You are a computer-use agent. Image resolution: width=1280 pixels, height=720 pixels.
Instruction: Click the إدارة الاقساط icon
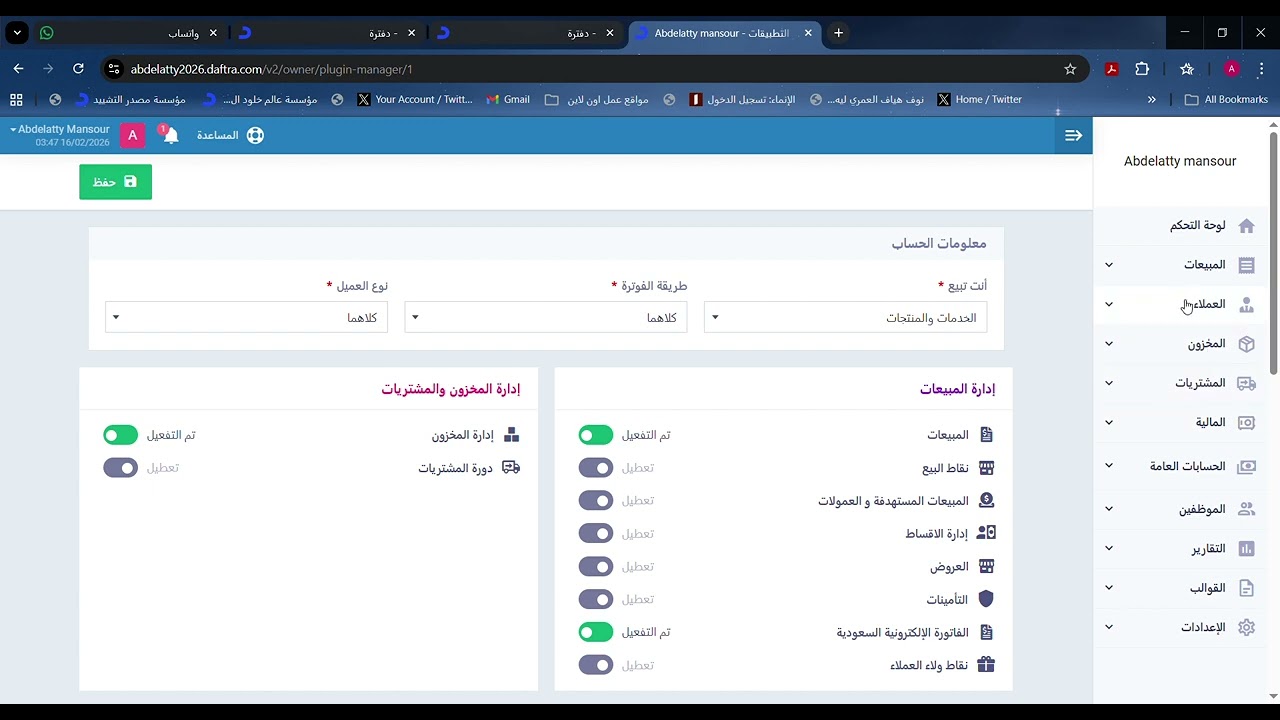[986, 534]
